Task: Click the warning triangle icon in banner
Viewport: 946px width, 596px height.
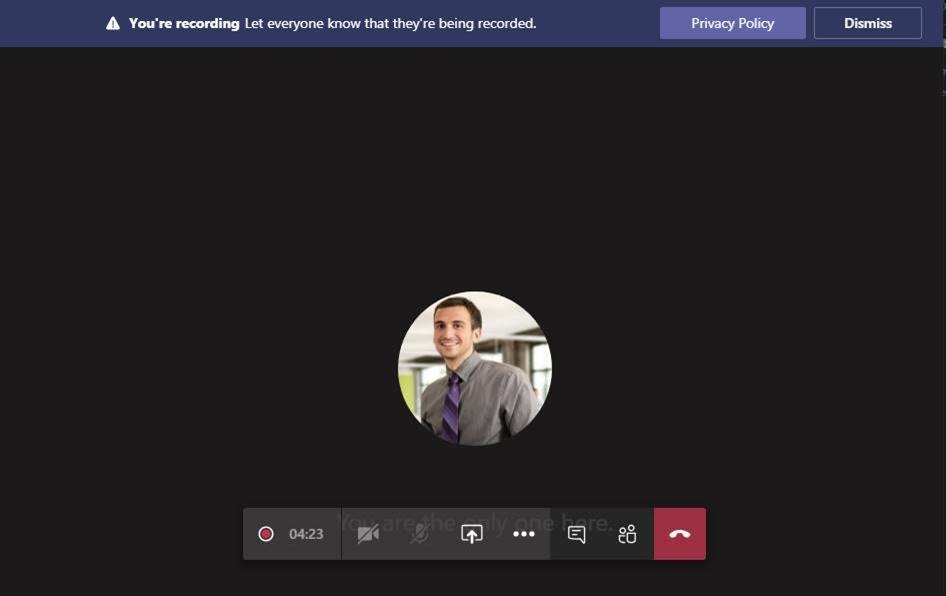Action: [x=113, y=23]
